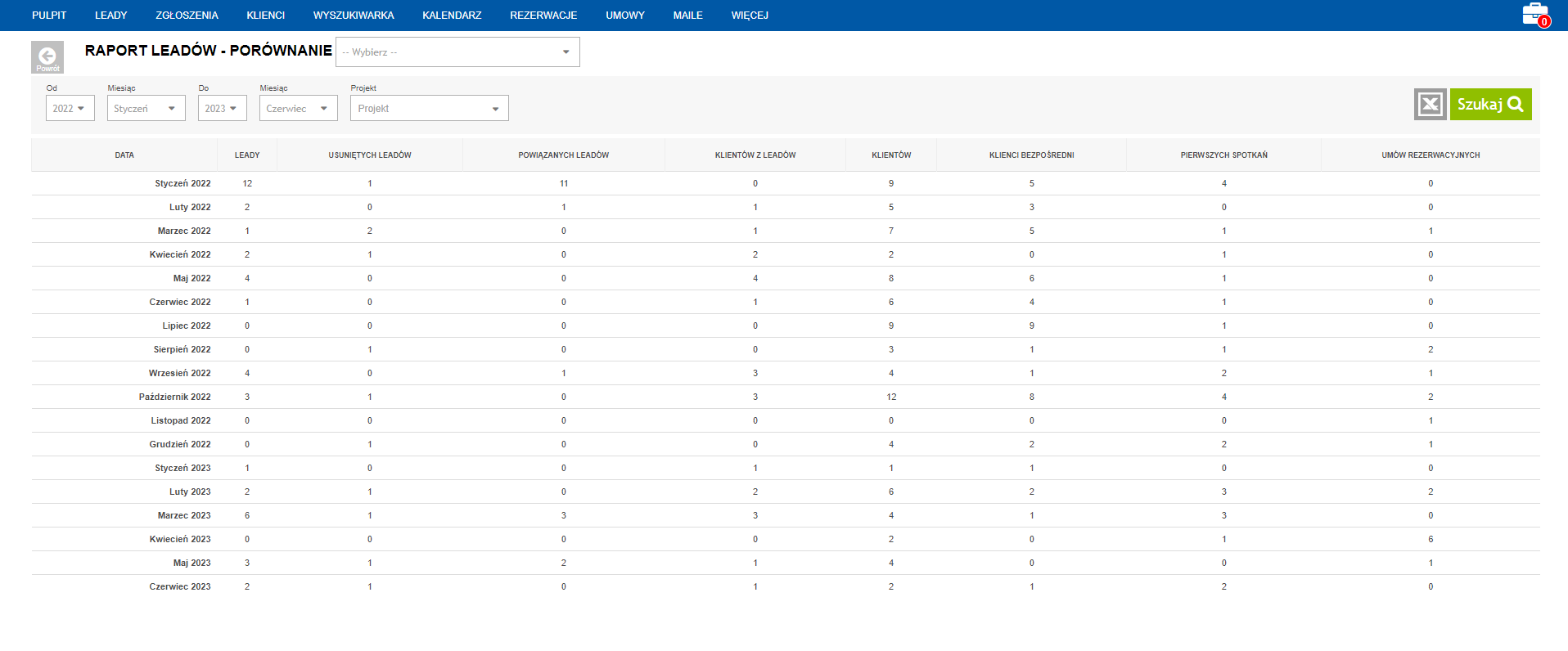The width and height of the screenshot is (1568, 651).
Task: Open KALENDARZ from navigation bar
Action: tap(452, 16)
